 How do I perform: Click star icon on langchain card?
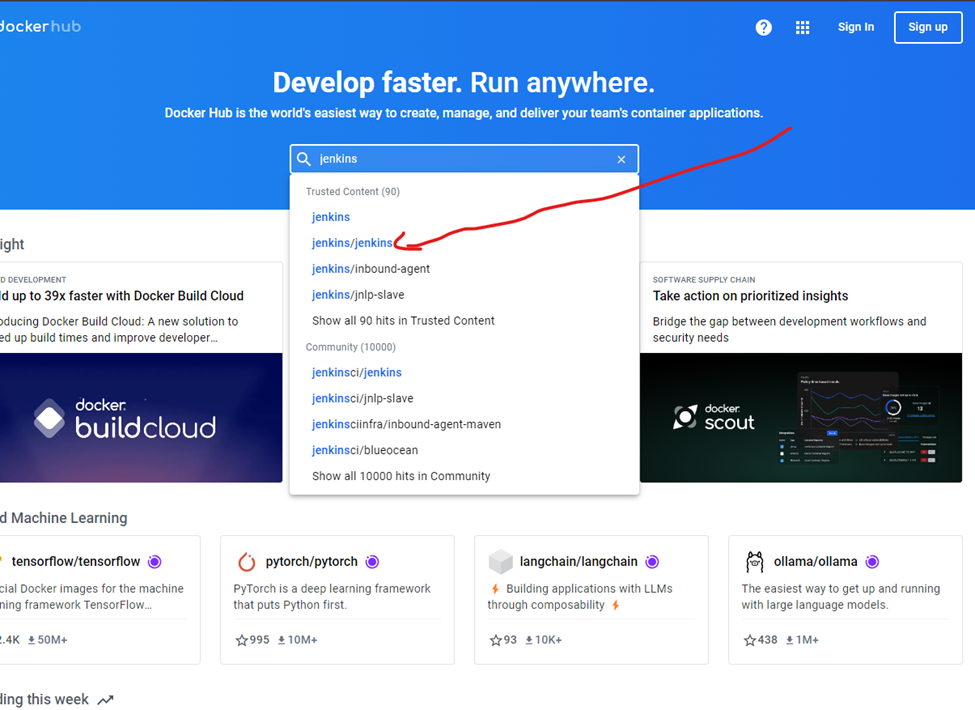[x=496, y=640]
